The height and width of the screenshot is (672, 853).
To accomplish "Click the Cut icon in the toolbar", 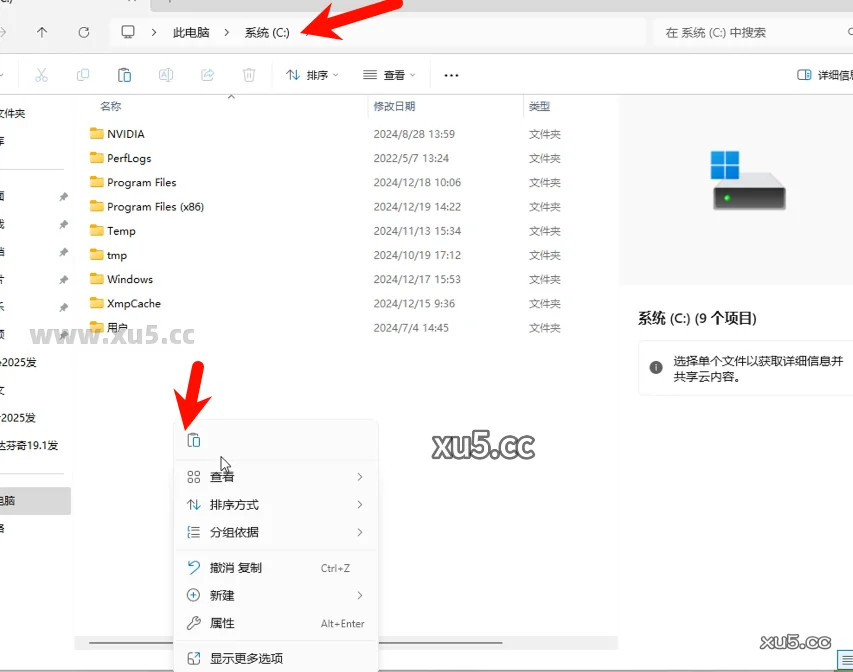I will point(44,74).
